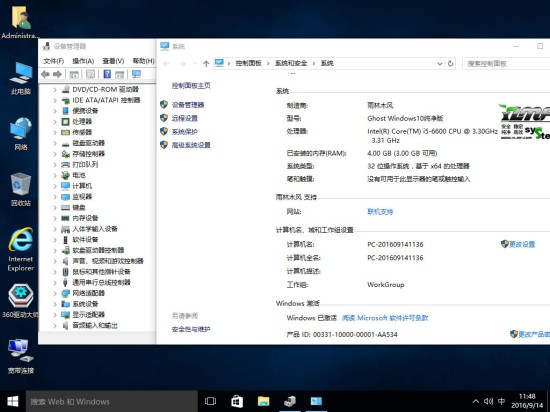550x412 pixels.
Task: Click the 联机支持 website link
Action: click(380, 211)
